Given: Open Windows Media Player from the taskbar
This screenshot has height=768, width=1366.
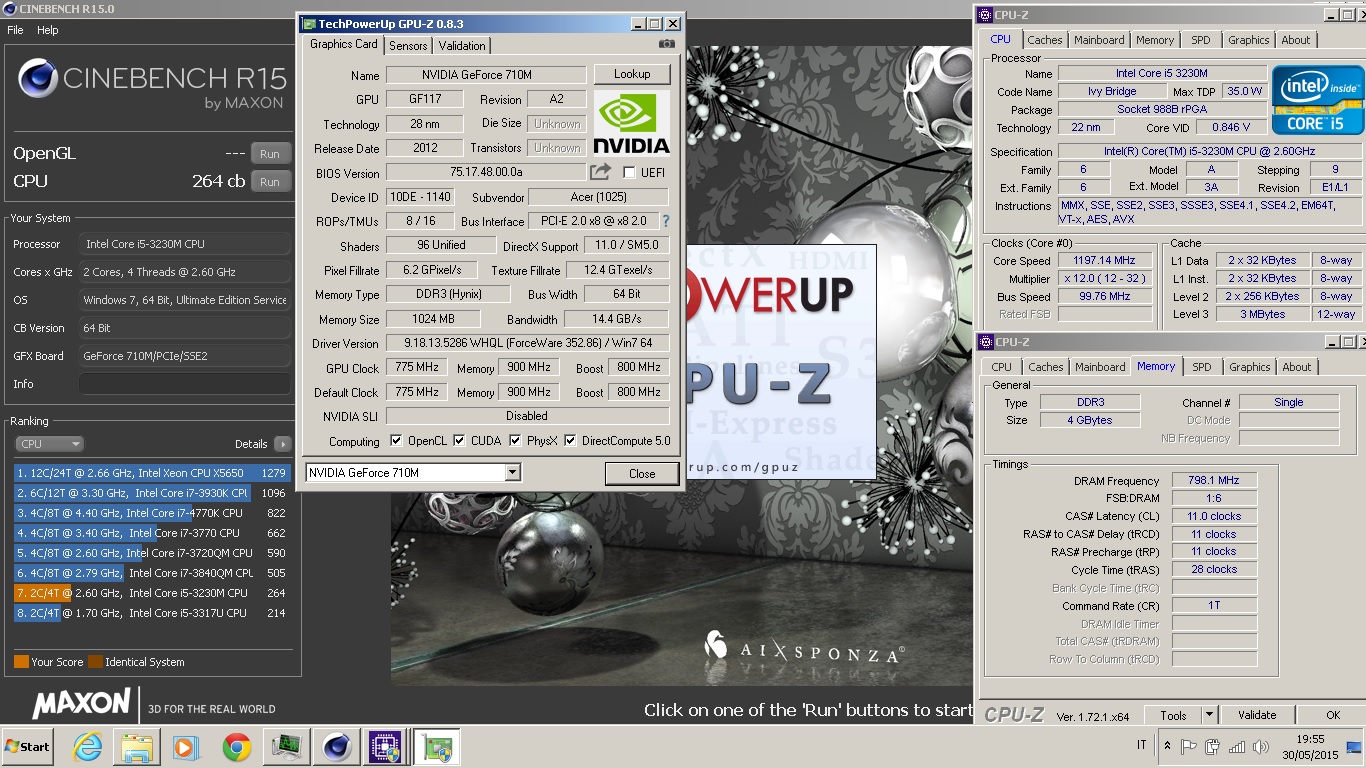Looking at the screenshot, I should (186, 747).
